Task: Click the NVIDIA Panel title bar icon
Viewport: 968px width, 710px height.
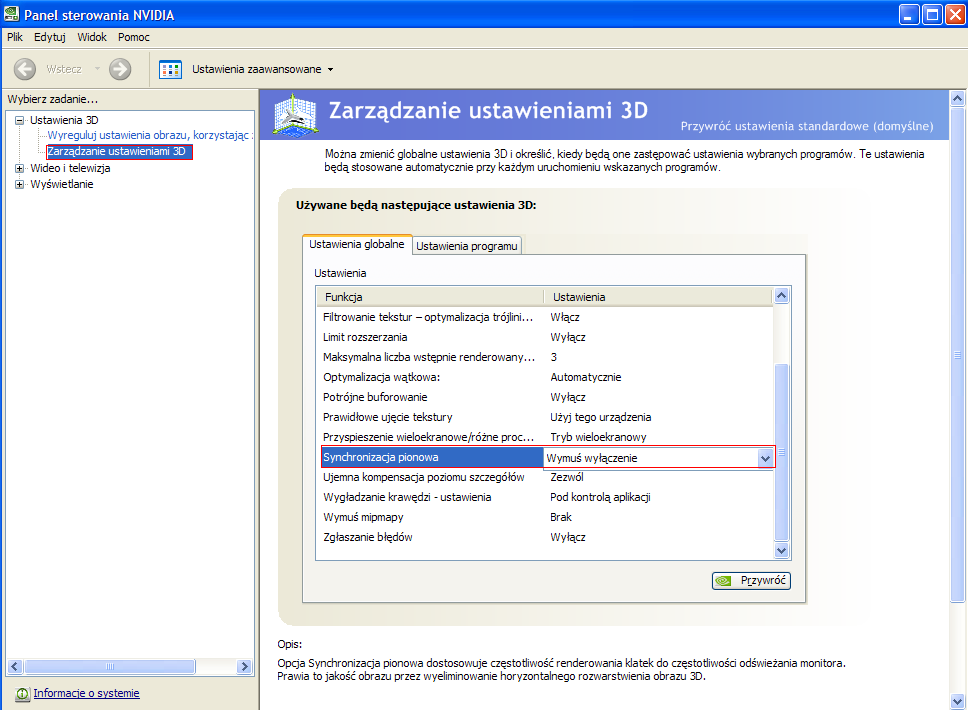Action: 11,14
